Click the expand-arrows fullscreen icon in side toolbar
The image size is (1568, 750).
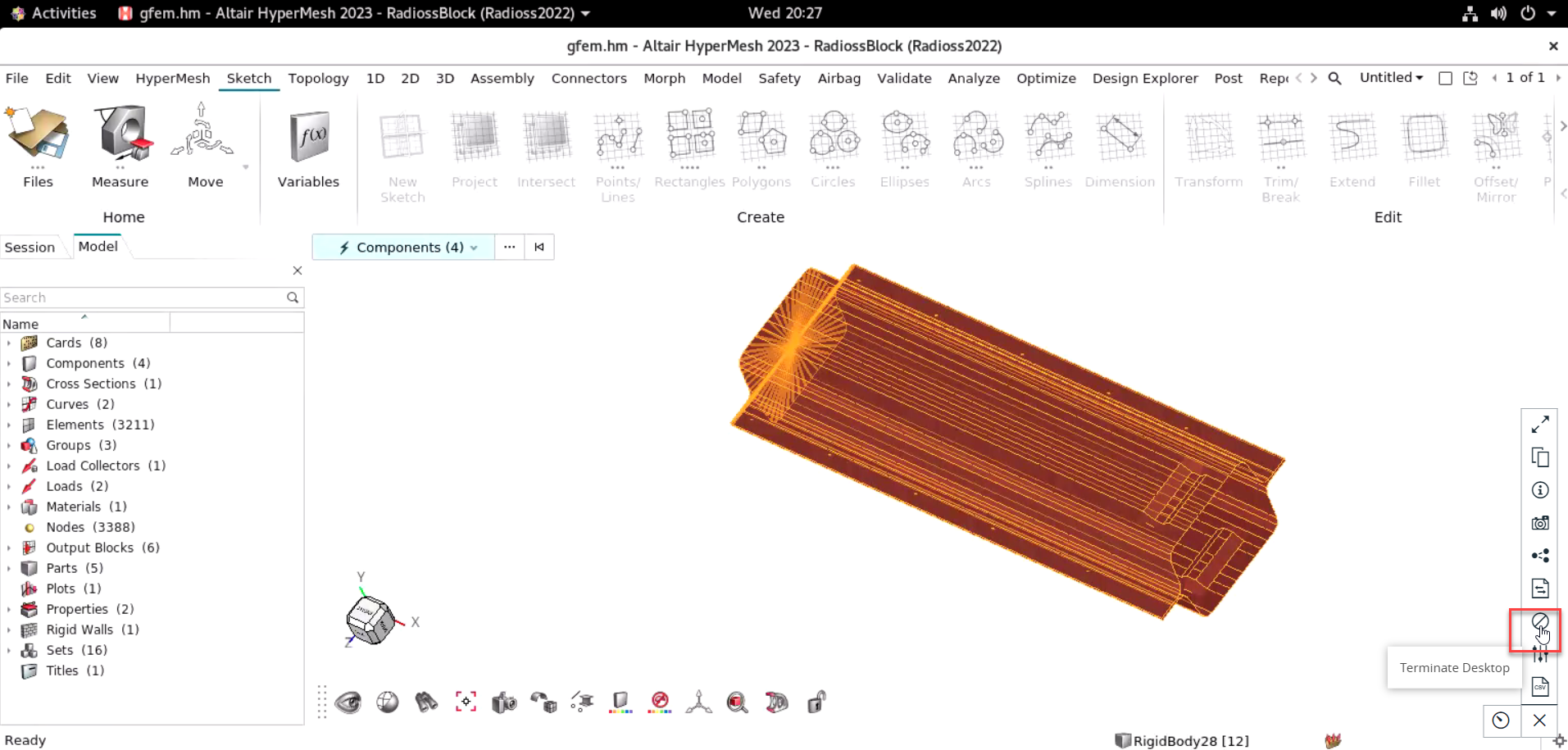[1540, 425]
